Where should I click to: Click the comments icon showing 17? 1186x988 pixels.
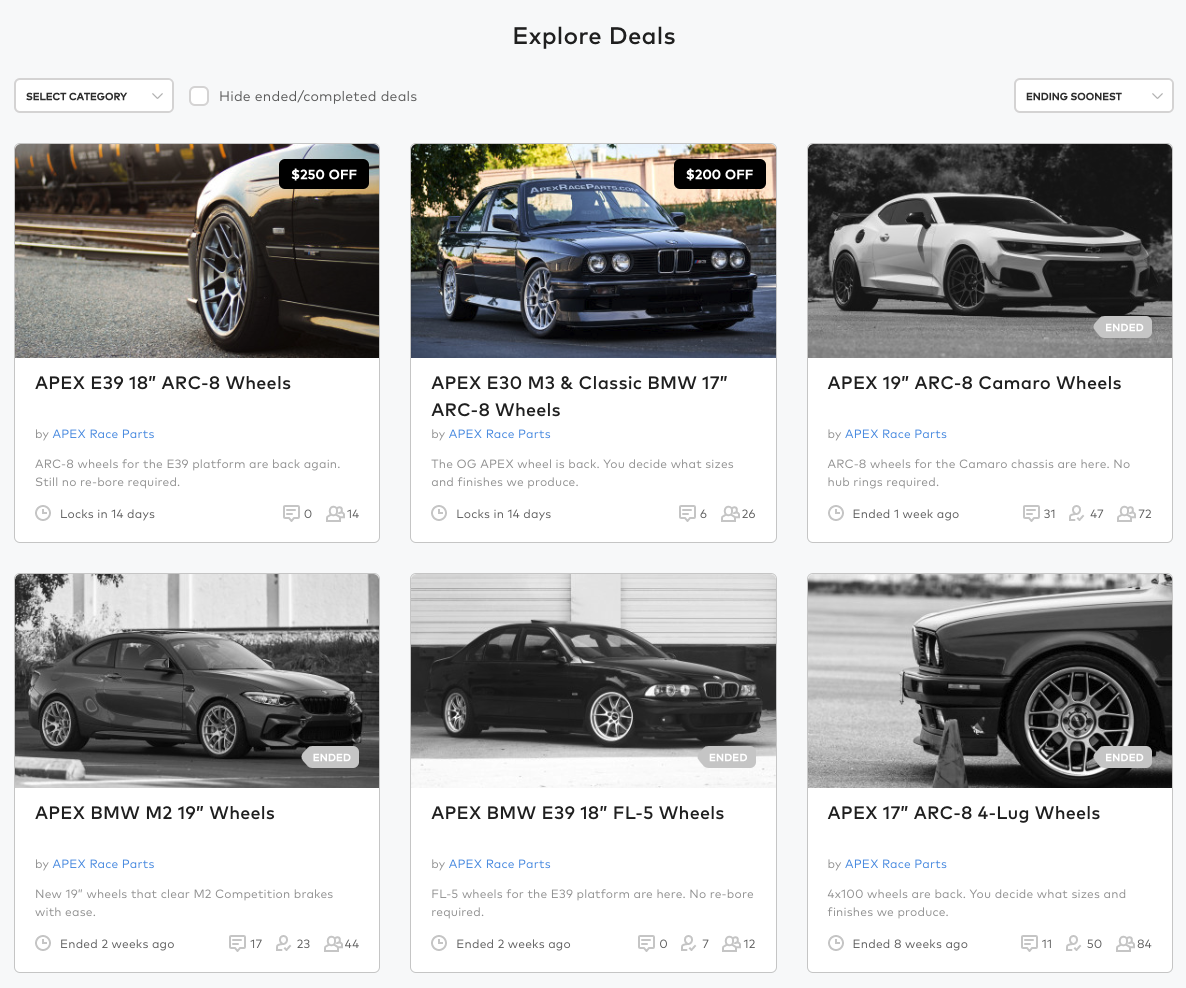point(237,943)
